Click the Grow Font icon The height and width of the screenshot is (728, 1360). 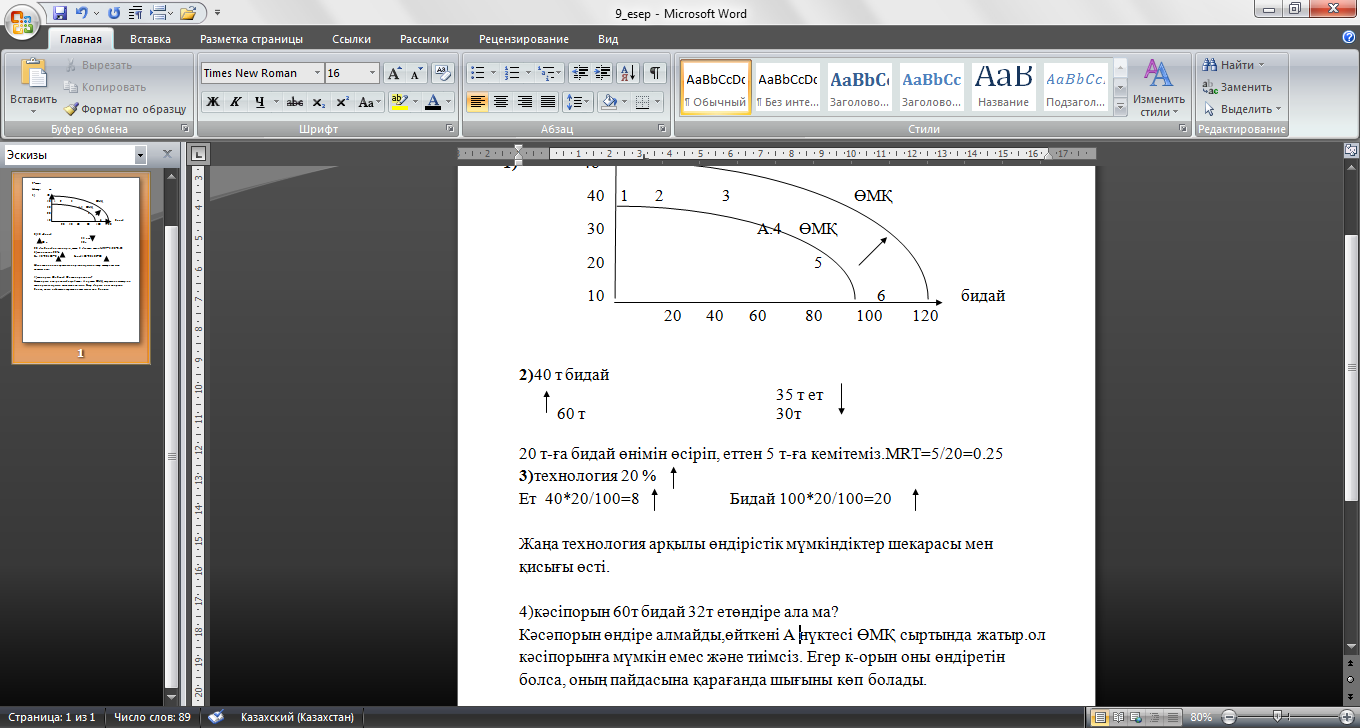click(394, 73)
